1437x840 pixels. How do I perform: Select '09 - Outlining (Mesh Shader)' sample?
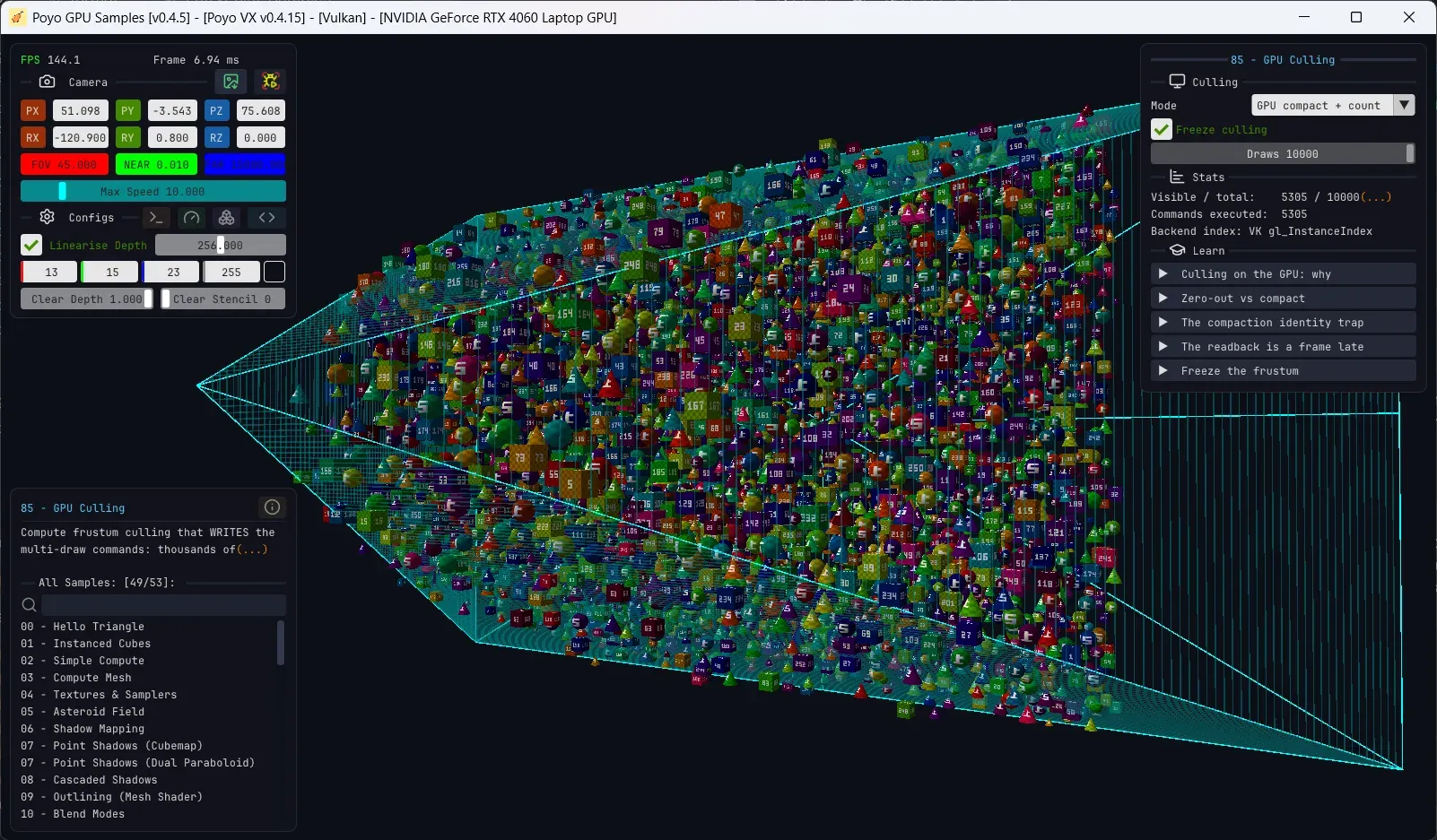(x=112, y=796)
